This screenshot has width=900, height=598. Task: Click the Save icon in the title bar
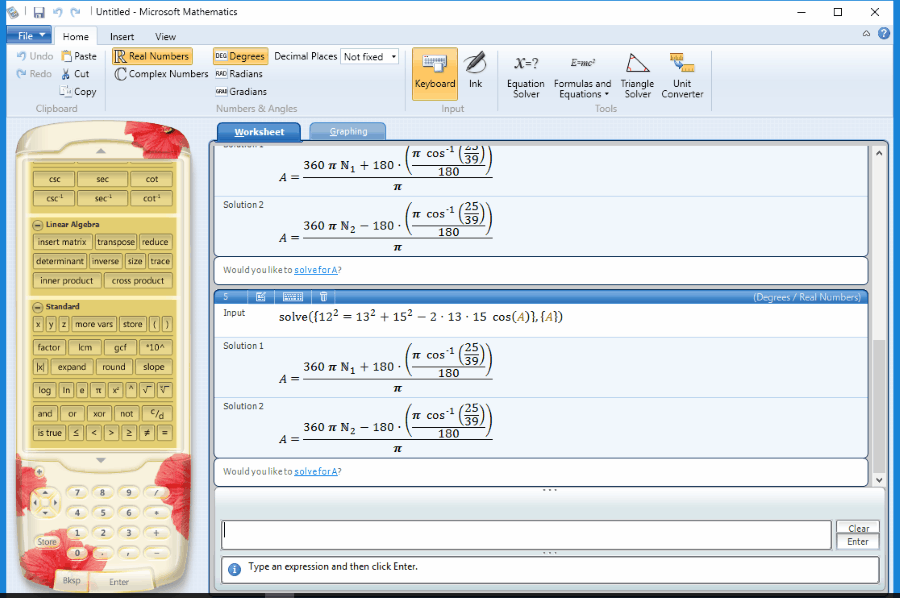39,12
